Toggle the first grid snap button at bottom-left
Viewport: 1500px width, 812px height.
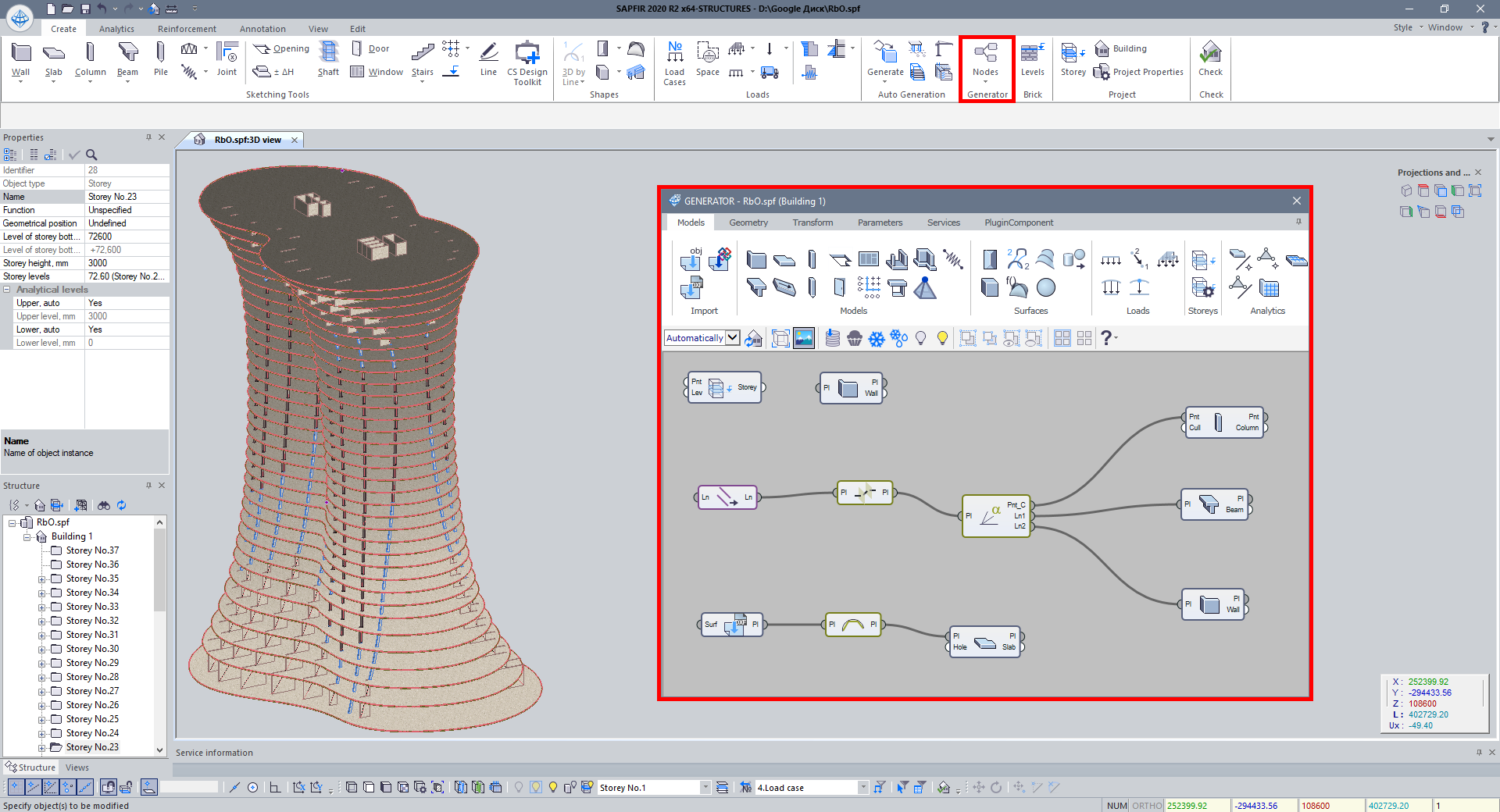tap(16, 787)
